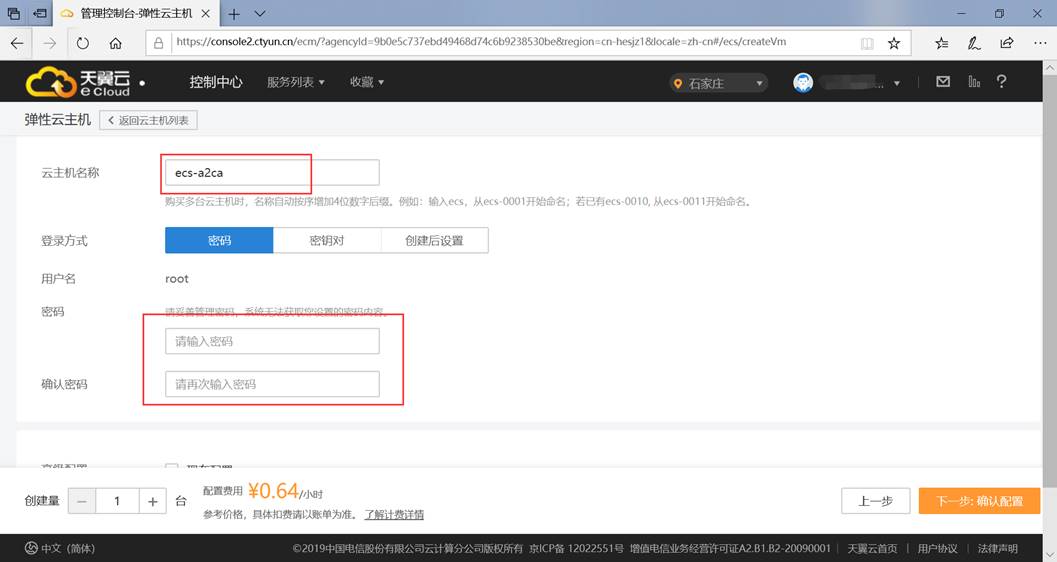The image size is (1057, 562).
Task: Click the 云主机名称 input field
Action: click(272, 173)
